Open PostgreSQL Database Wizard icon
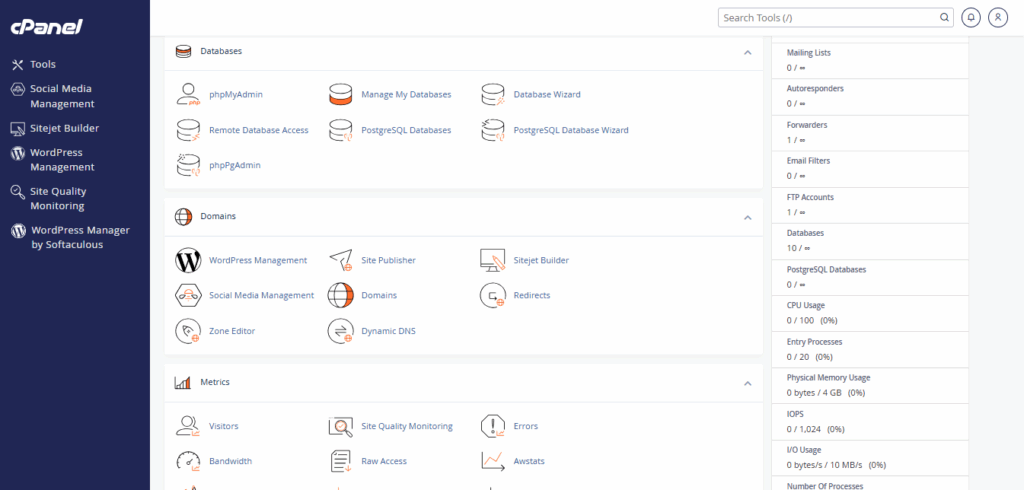Screen dimensions: 1024x490 click(493, 130)
